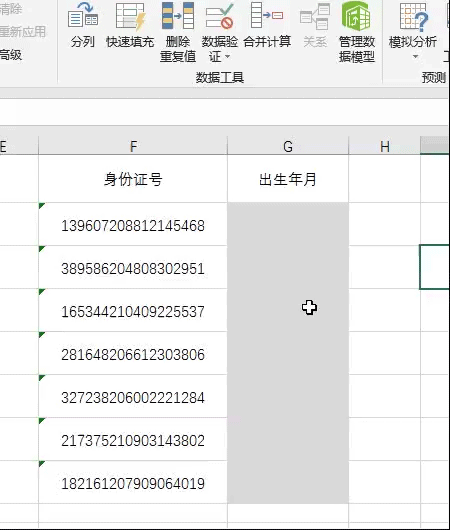The width and height of the screenshot is (450, 530).
Task: Click column H cell beside 182161207909064019
Action: coord(384,482)
